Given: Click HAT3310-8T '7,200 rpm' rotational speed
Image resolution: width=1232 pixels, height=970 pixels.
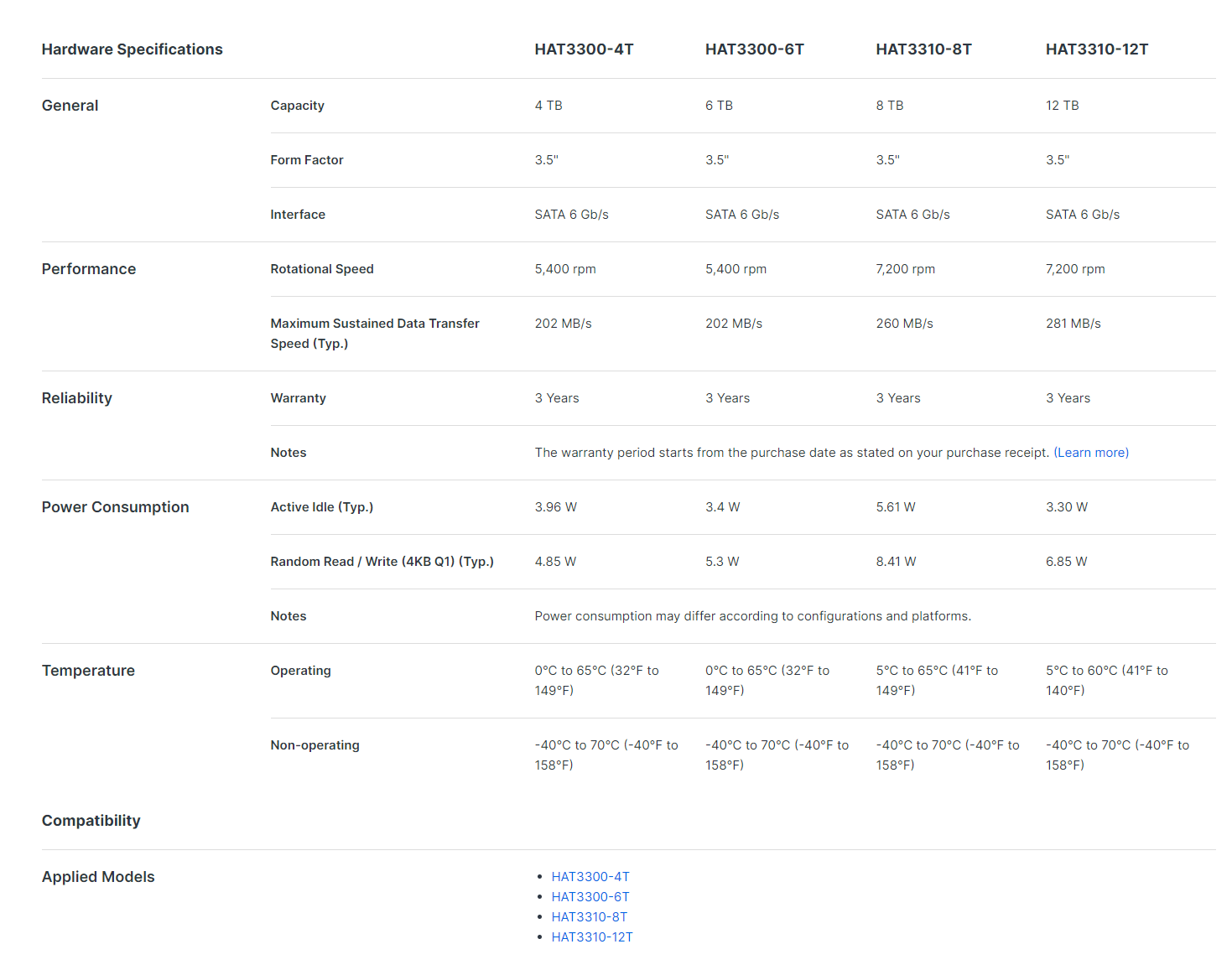Looking at the screenshot, I should pos(906,269).
